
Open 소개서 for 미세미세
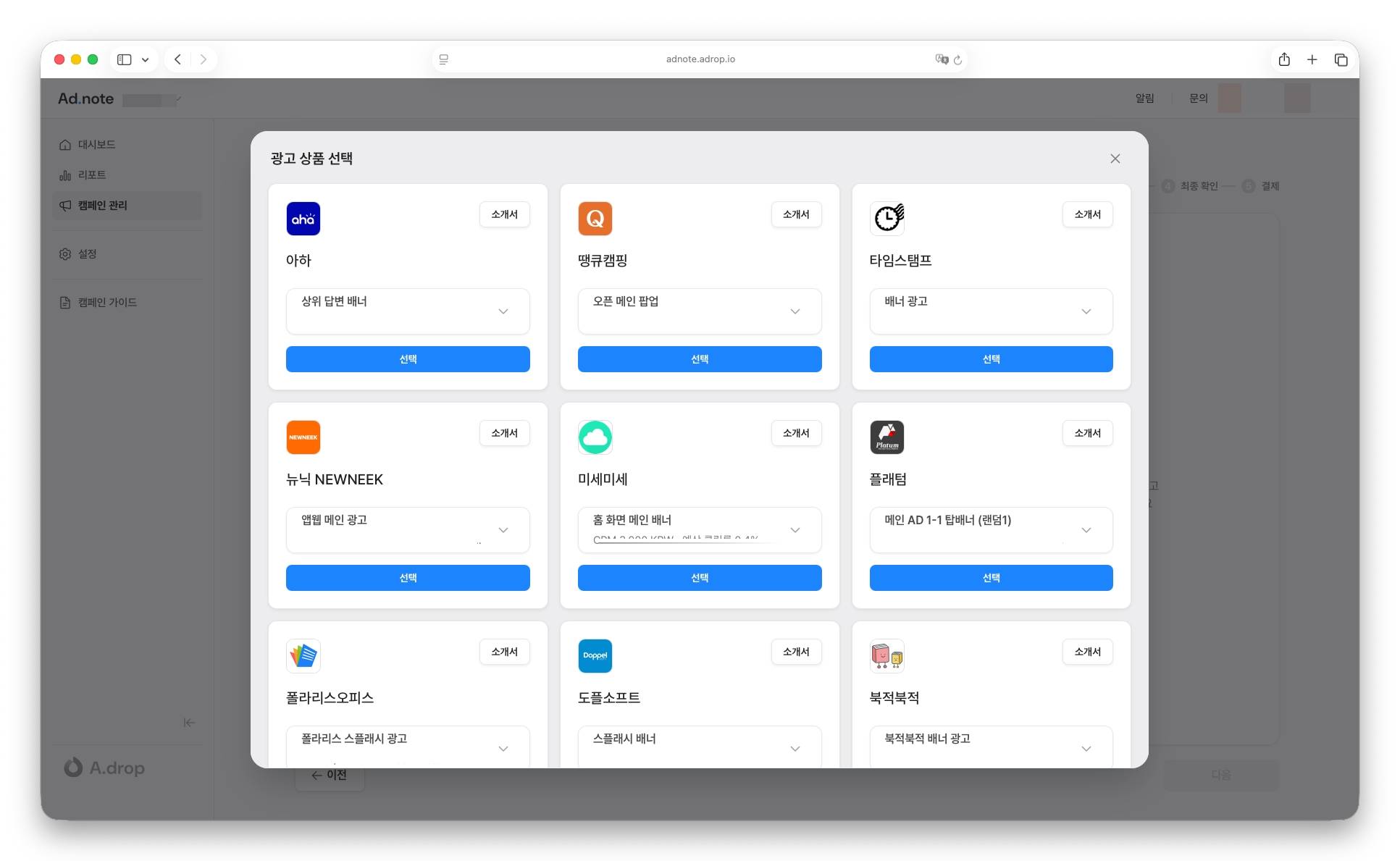click(x=796, y=433)
